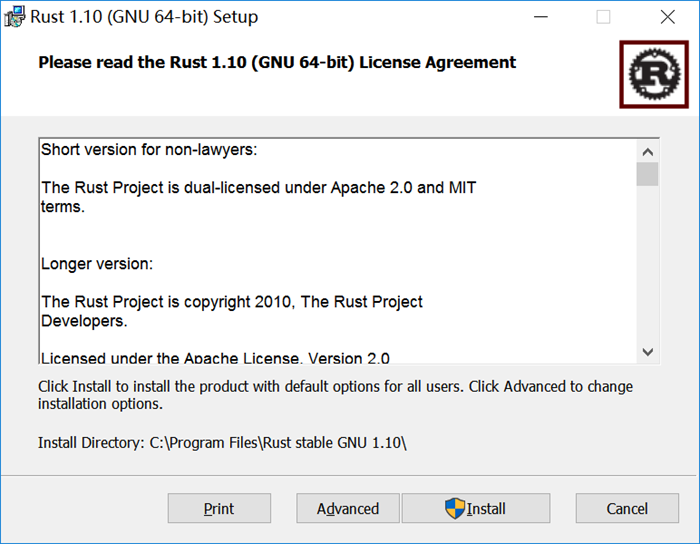Screen dimensions: 700x544
Task: Click the setup installer icon in title bar
Action: 15,17
